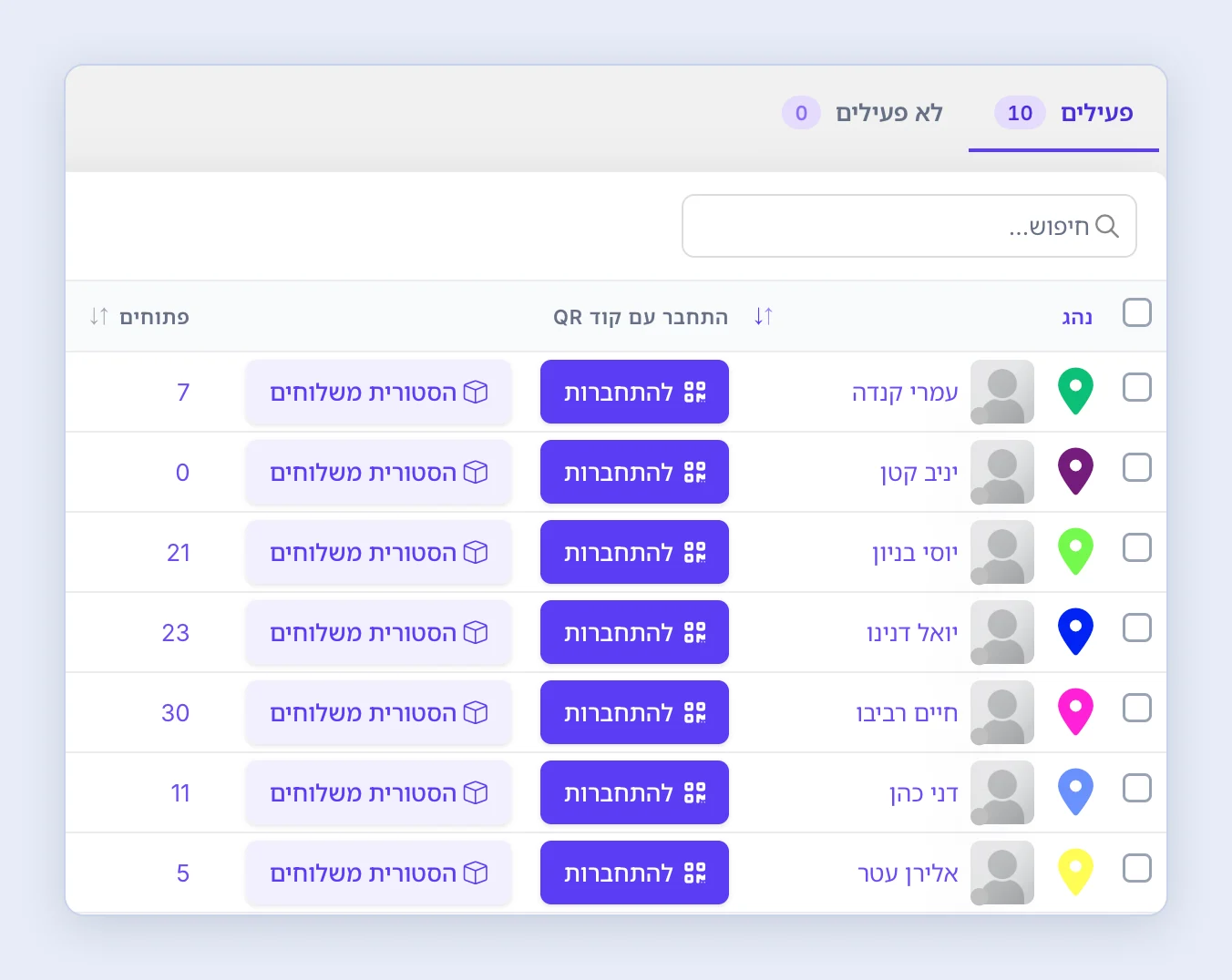1232x980 pixels.
Task: Click the driver name אלירן עטר
Action: (908, 874)
